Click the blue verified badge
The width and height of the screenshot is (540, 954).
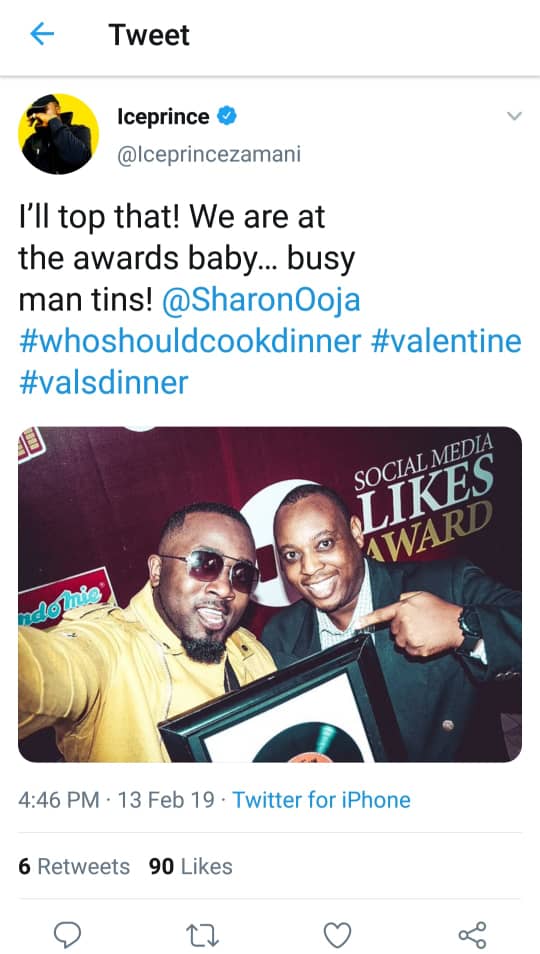pos(227,116)
